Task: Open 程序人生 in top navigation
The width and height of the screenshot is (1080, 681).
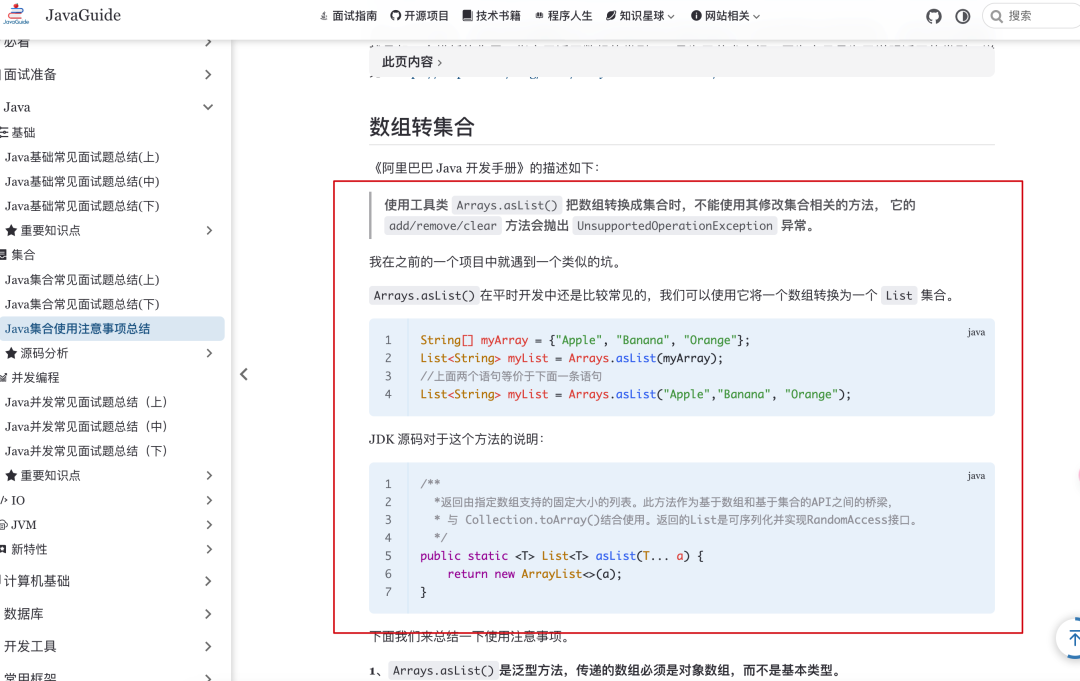Action: [563, 16]
